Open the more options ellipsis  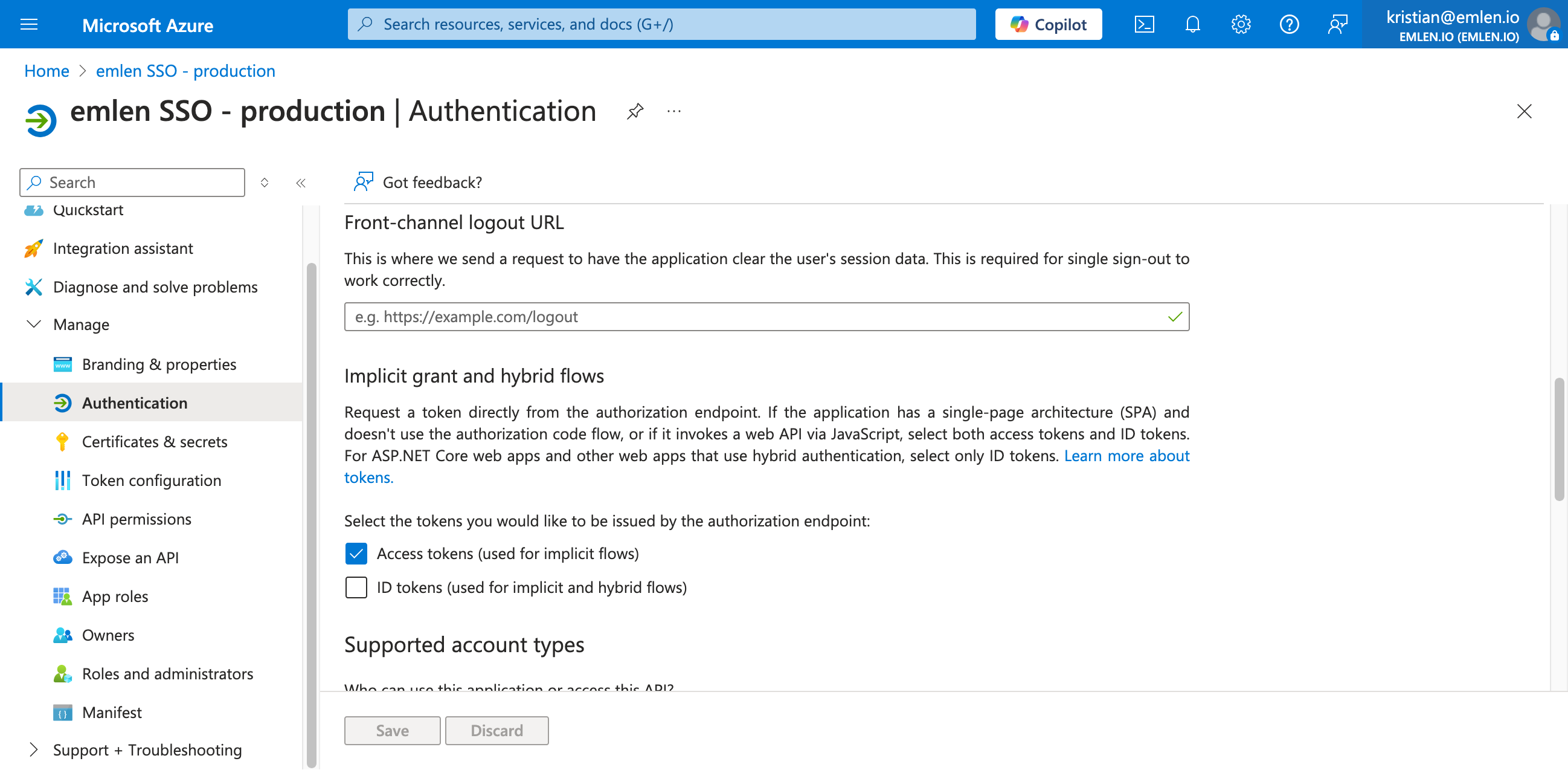(674, 111)
